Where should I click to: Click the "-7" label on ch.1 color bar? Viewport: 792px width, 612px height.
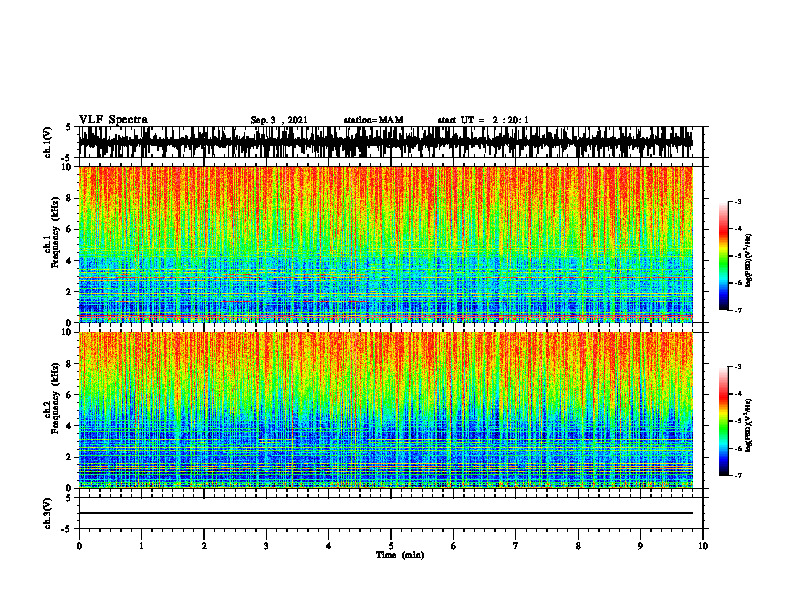click(737, 310)
